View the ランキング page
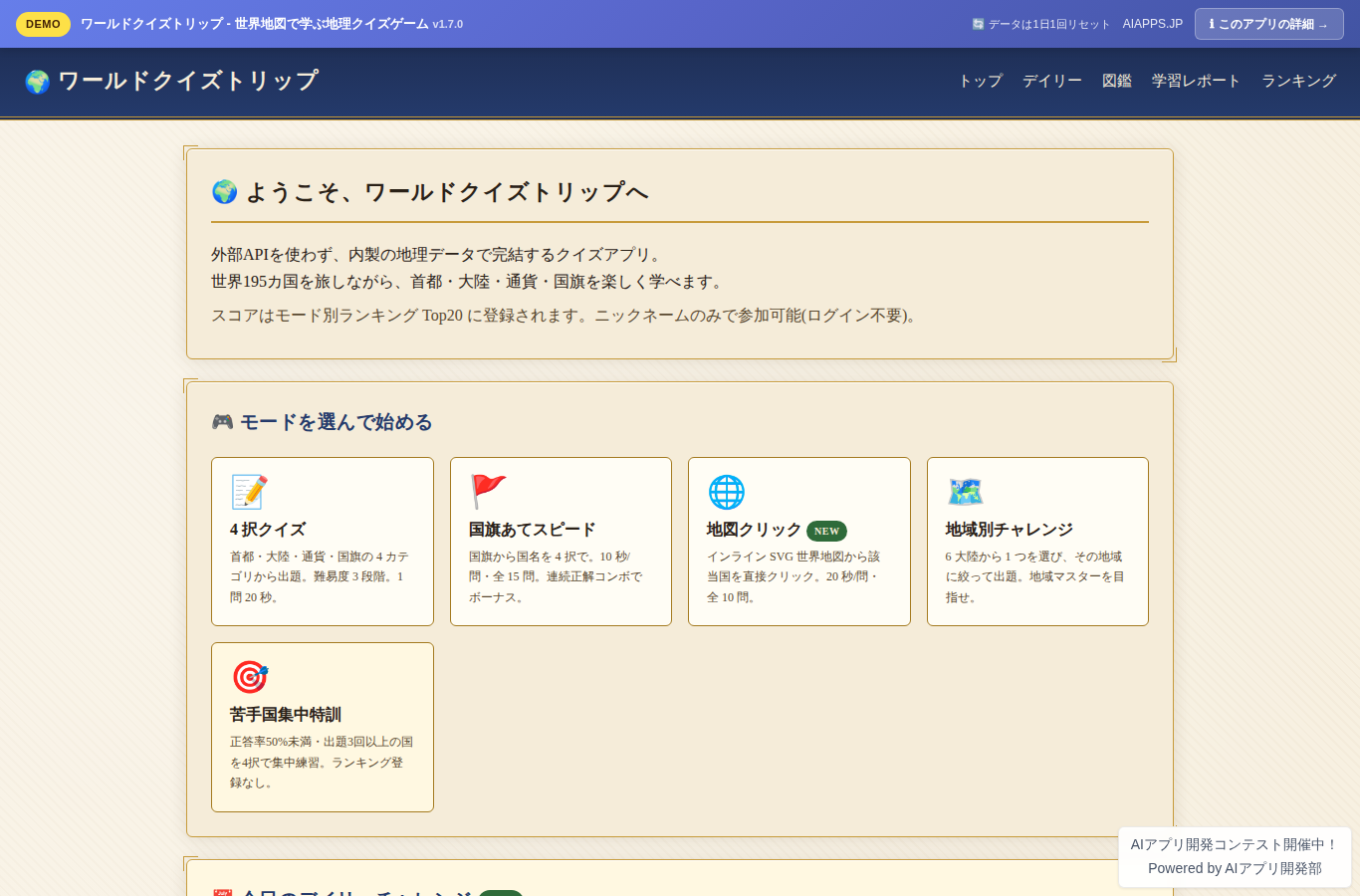This screenshot has width=1360, height=896. point(1298,81)
